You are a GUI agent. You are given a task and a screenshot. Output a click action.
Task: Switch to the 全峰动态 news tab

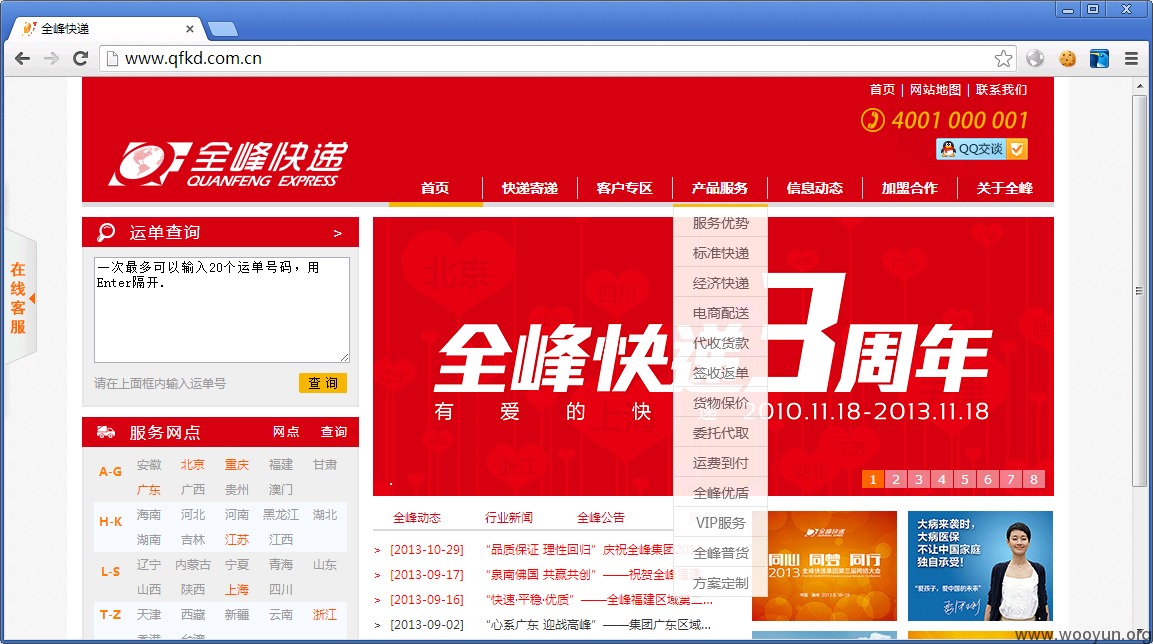tap(417, 518)
